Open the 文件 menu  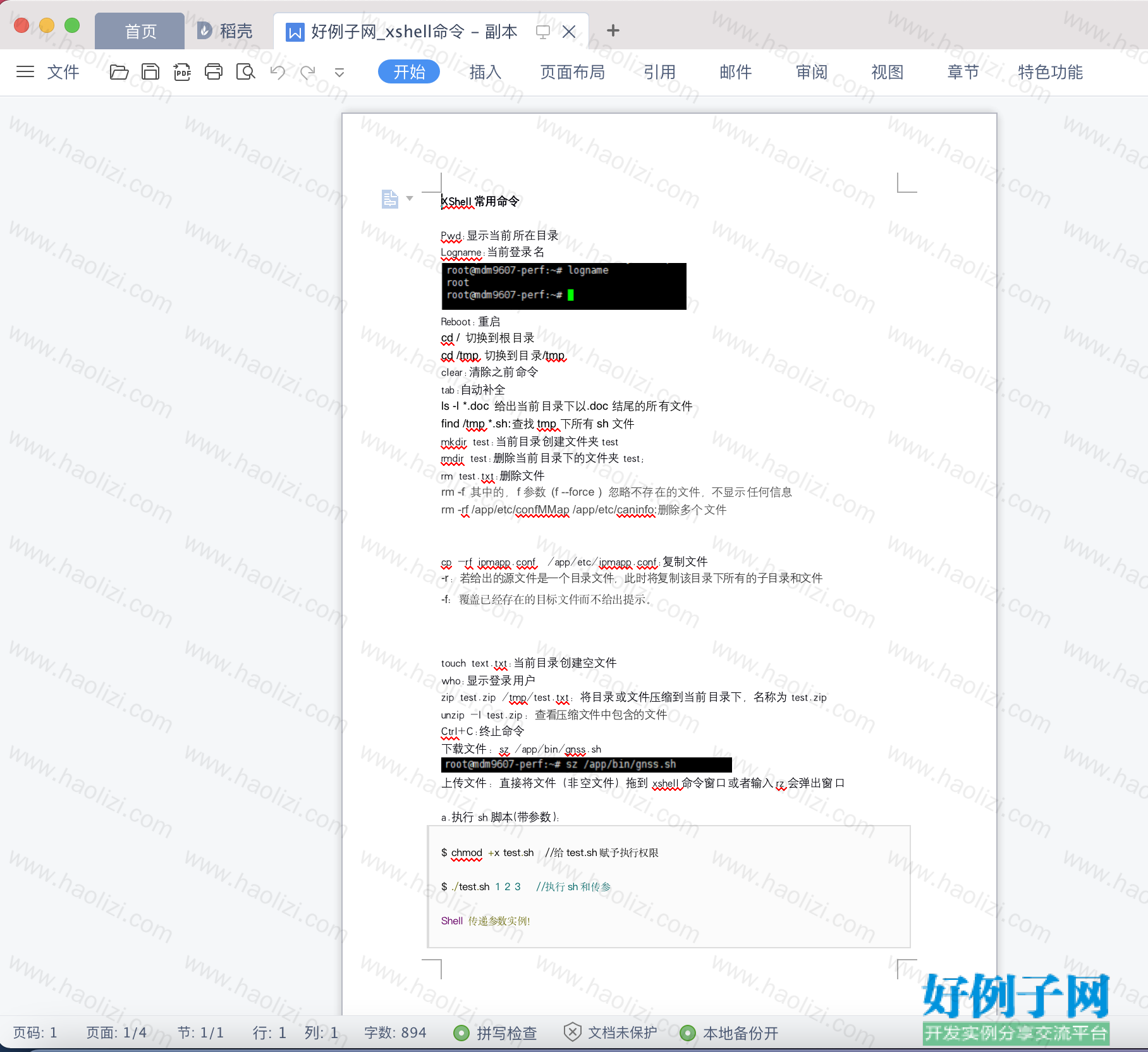[x=63, y=72]
